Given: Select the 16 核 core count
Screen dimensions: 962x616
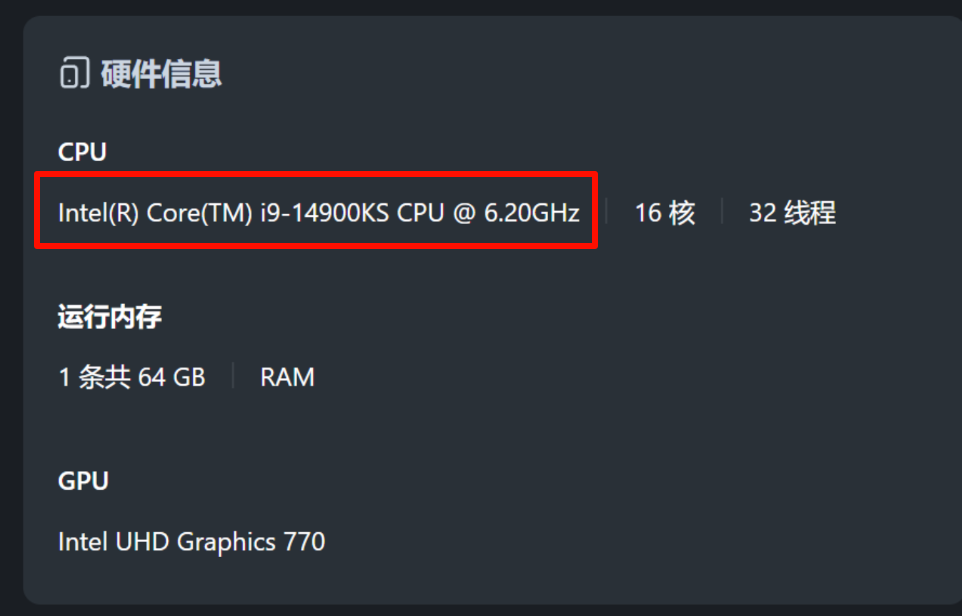Looking at the screenshot, I should [x=664, y=212].
